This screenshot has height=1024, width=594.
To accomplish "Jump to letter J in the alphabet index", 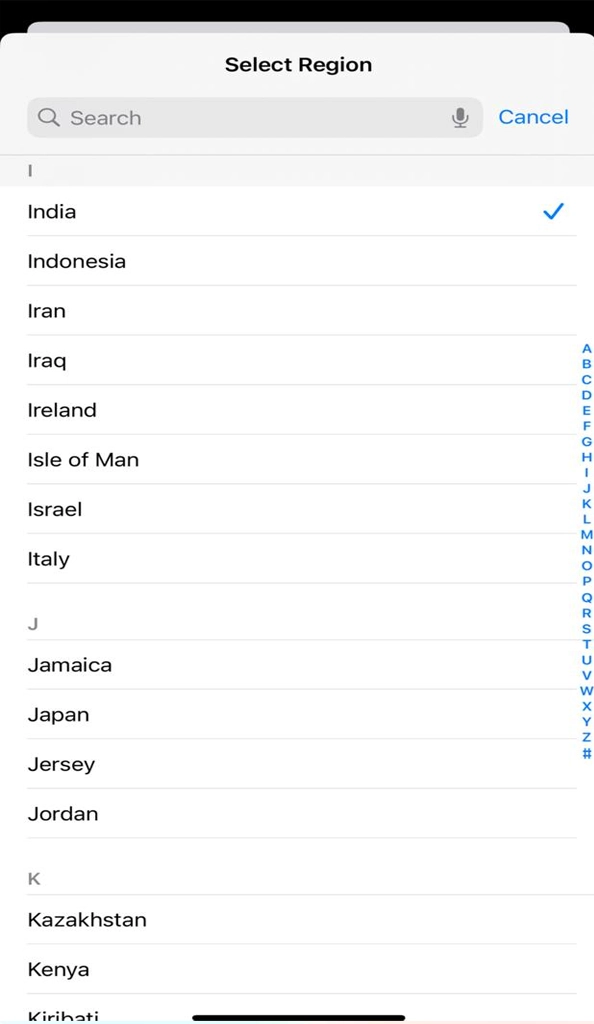I will pos(586,489).
